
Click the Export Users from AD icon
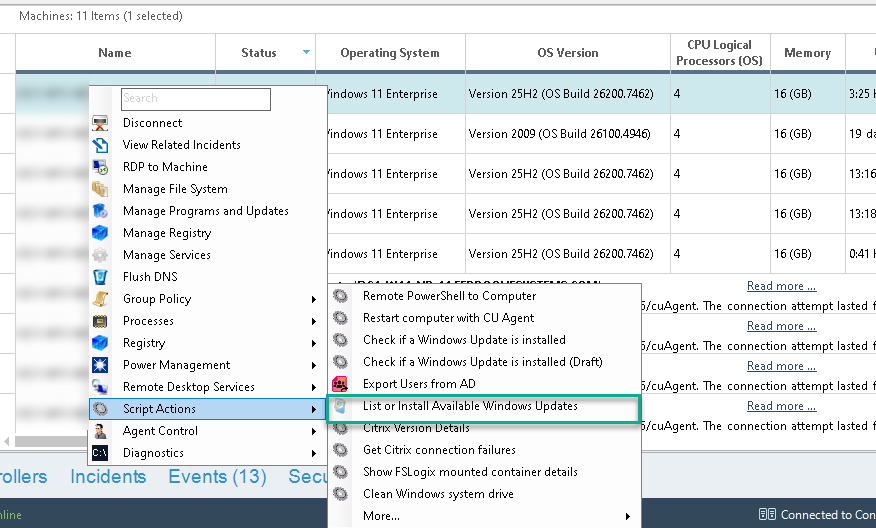click(341, 384)
